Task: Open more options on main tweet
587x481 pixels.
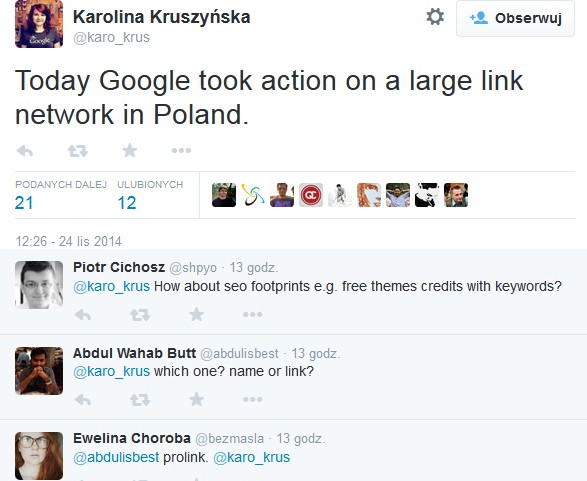Action: tap(181, 150)
